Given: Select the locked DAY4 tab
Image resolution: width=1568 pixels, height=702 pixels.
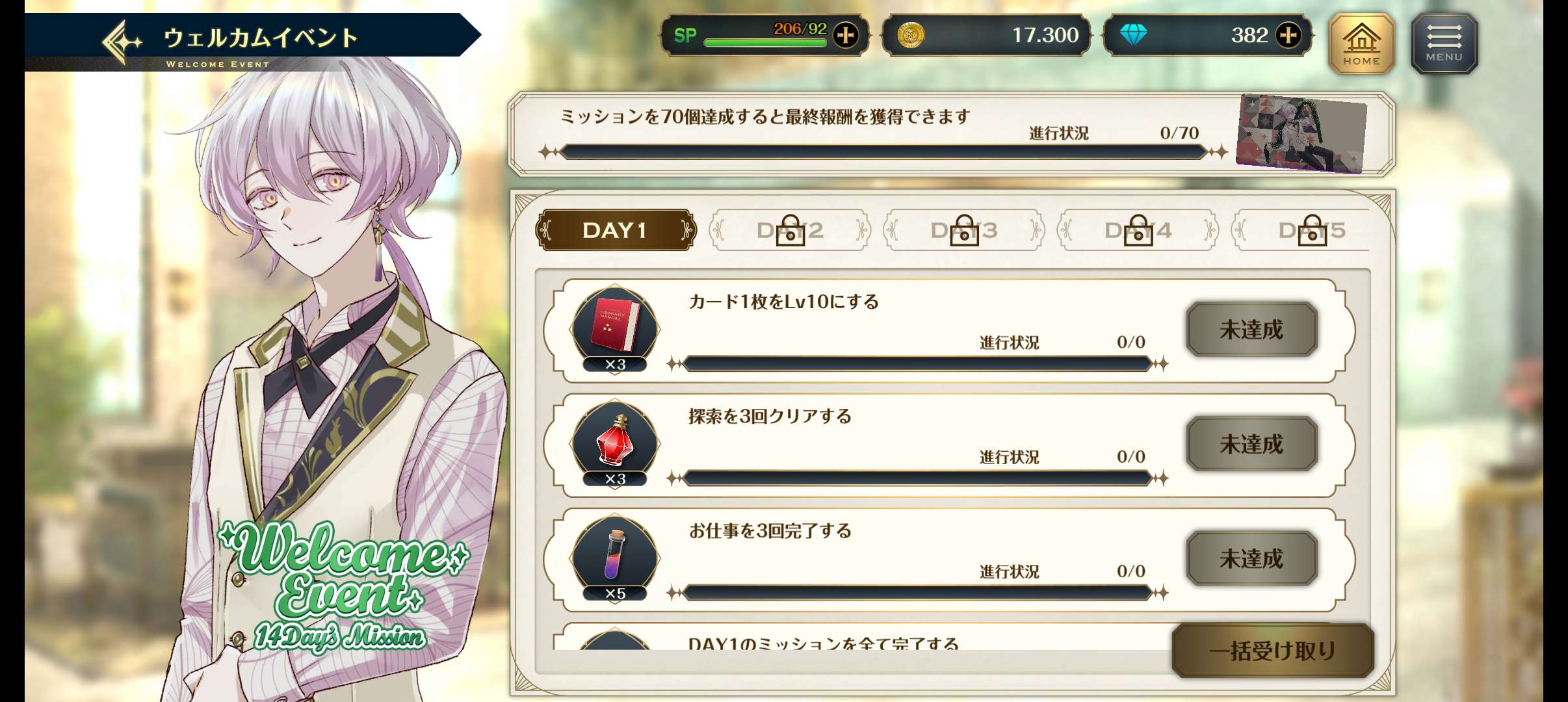Looking at the screenshot, I should click(x=1138, y=230).
